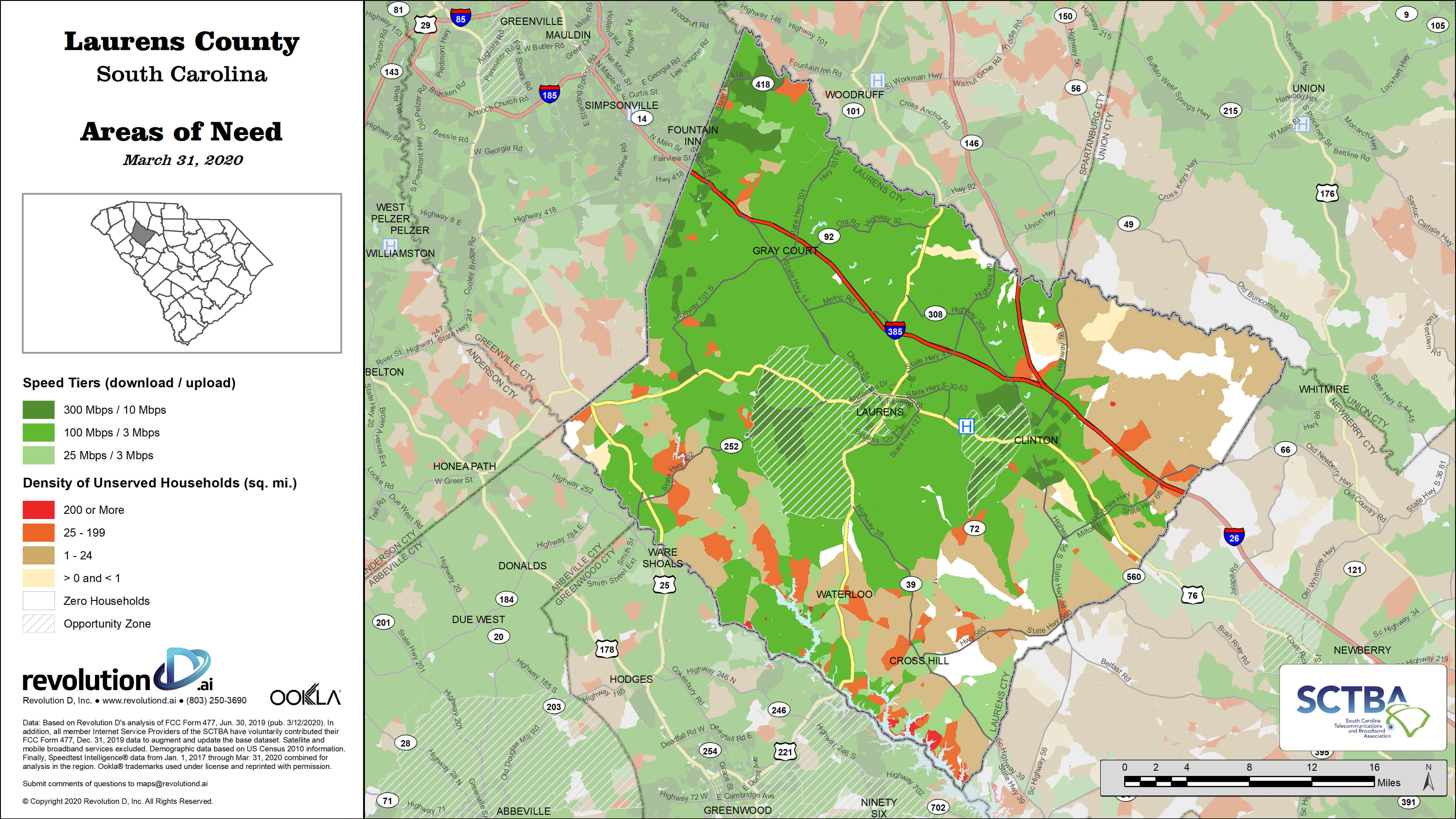Click the WHITMIRE town label
This screenshot has height=819, width=1456.
tap(1324, 389)
